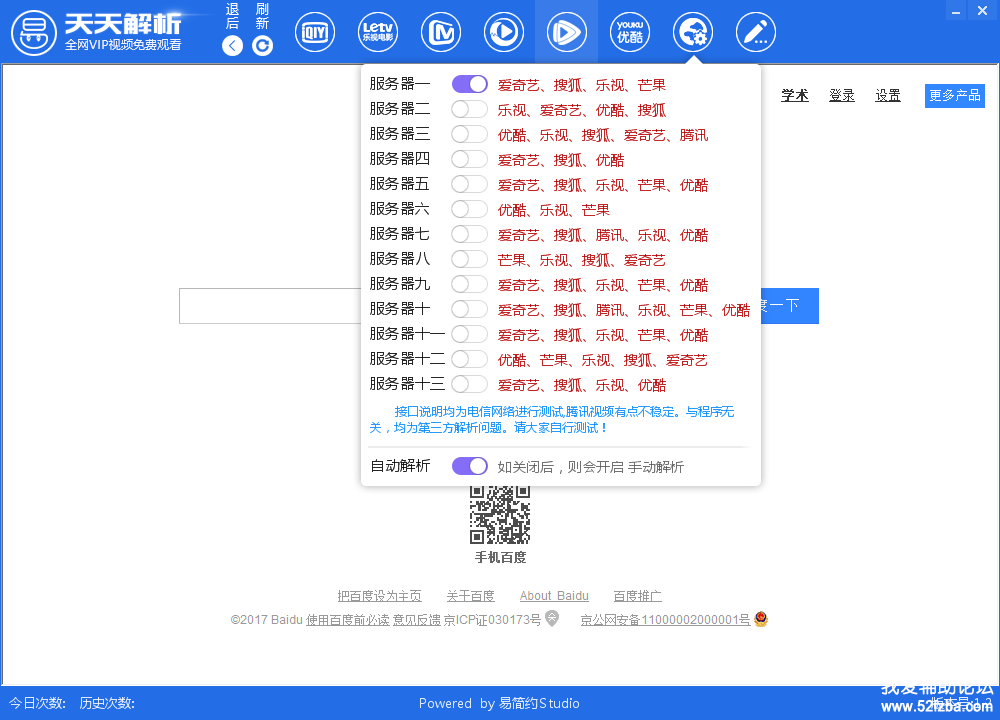Open the 意见反馈 link
The image size is (1000, 720).
click(x=416, y=620)
